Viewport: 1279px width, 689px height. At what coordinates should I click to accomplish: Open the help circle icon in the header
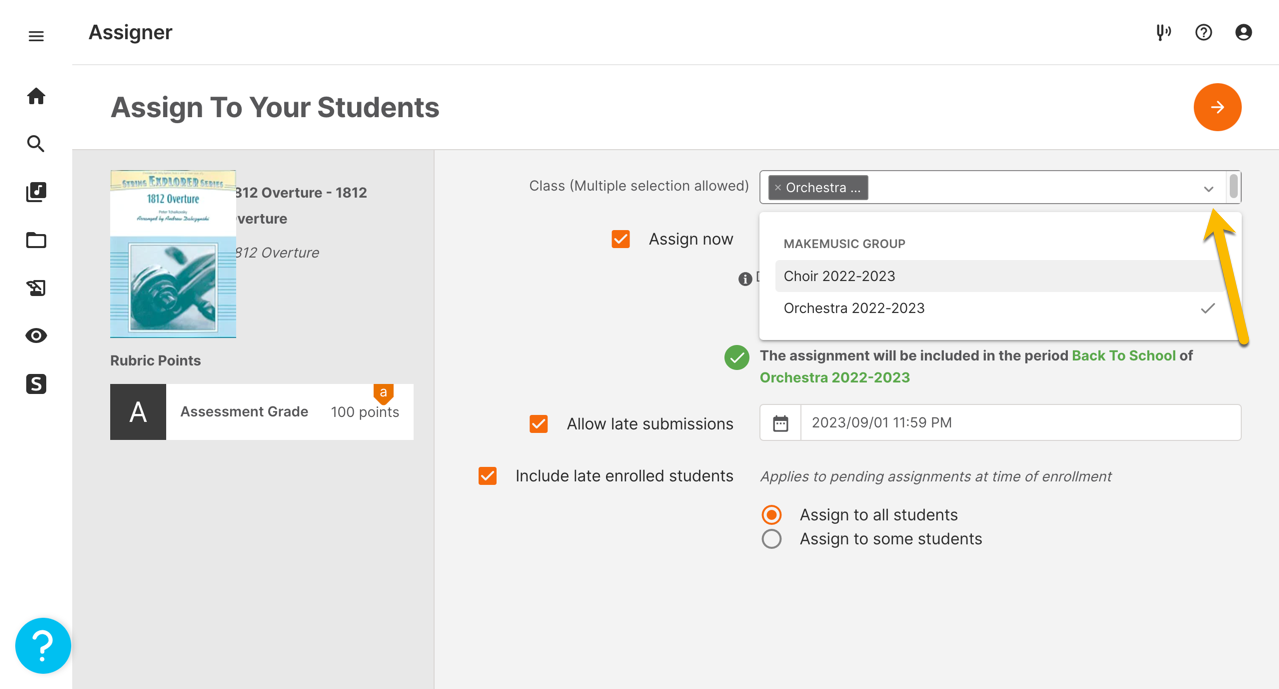[1203, 32]
